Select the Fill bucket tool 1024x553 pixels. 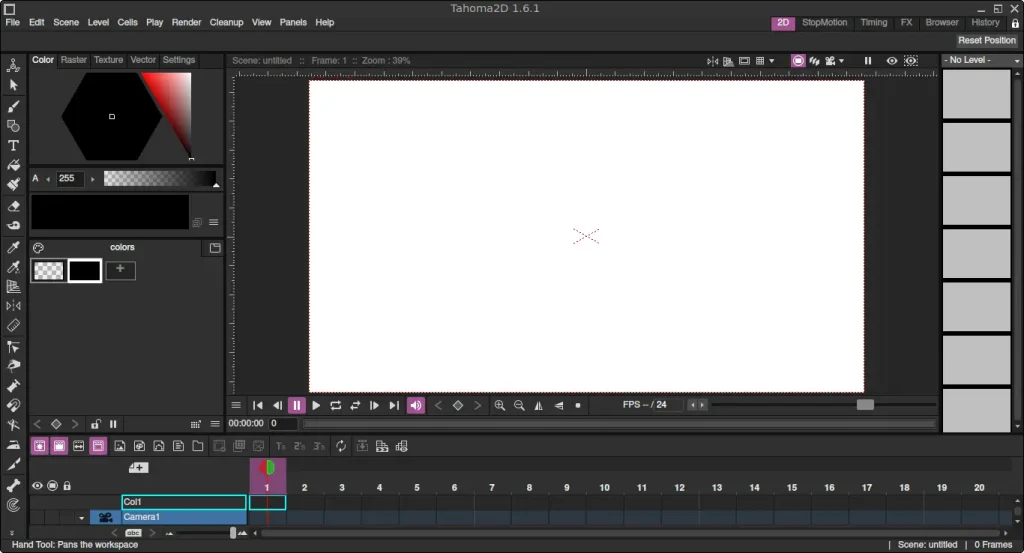(13, 165)
